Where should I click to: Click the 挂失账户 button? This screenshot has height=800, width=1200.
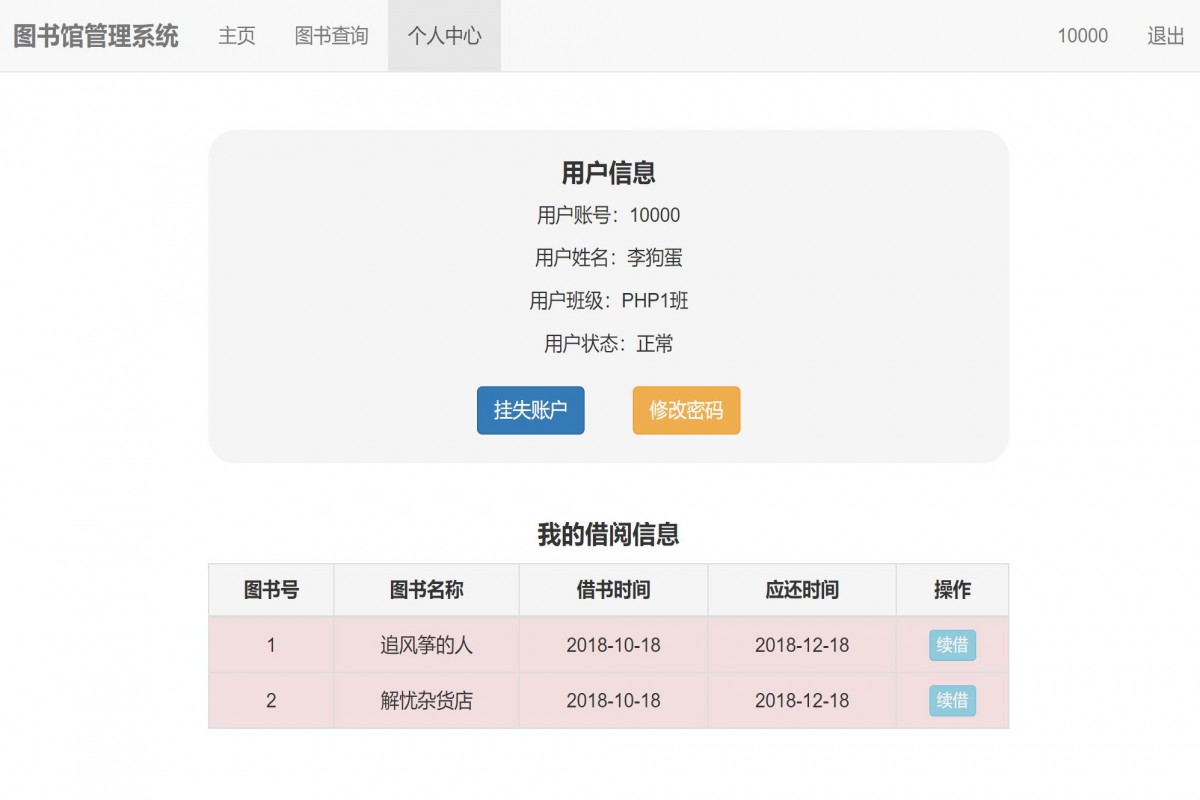tap(530, 410)
